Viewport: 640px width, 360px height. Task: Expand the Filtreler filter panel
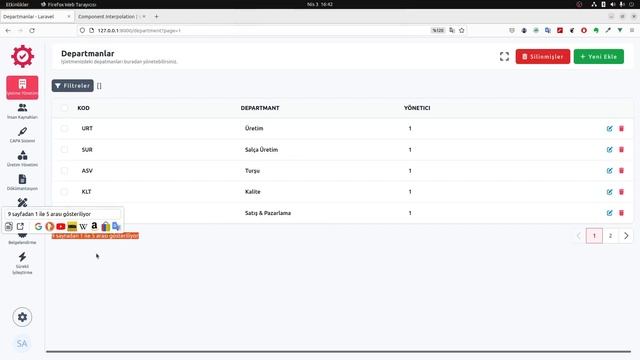73,86
